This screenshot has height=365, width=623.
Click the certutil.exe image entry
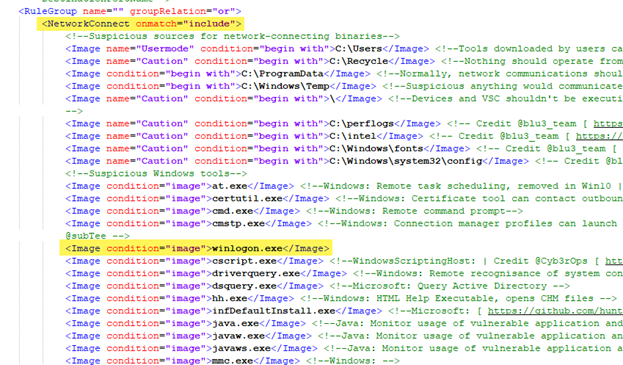click(x=197, y=199)
